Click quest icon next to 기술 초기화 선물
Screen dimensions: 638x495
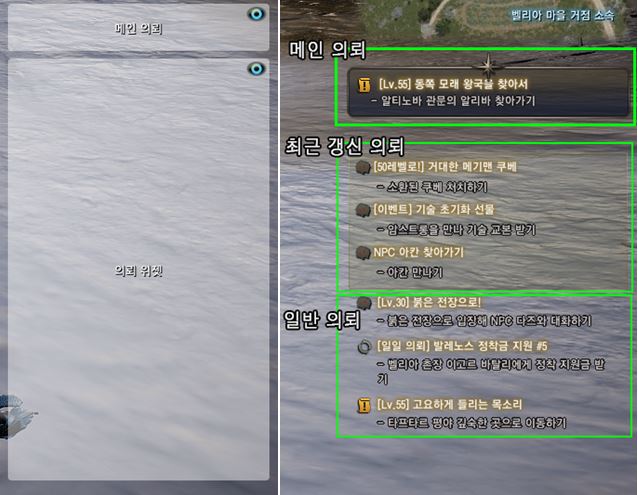363,210
